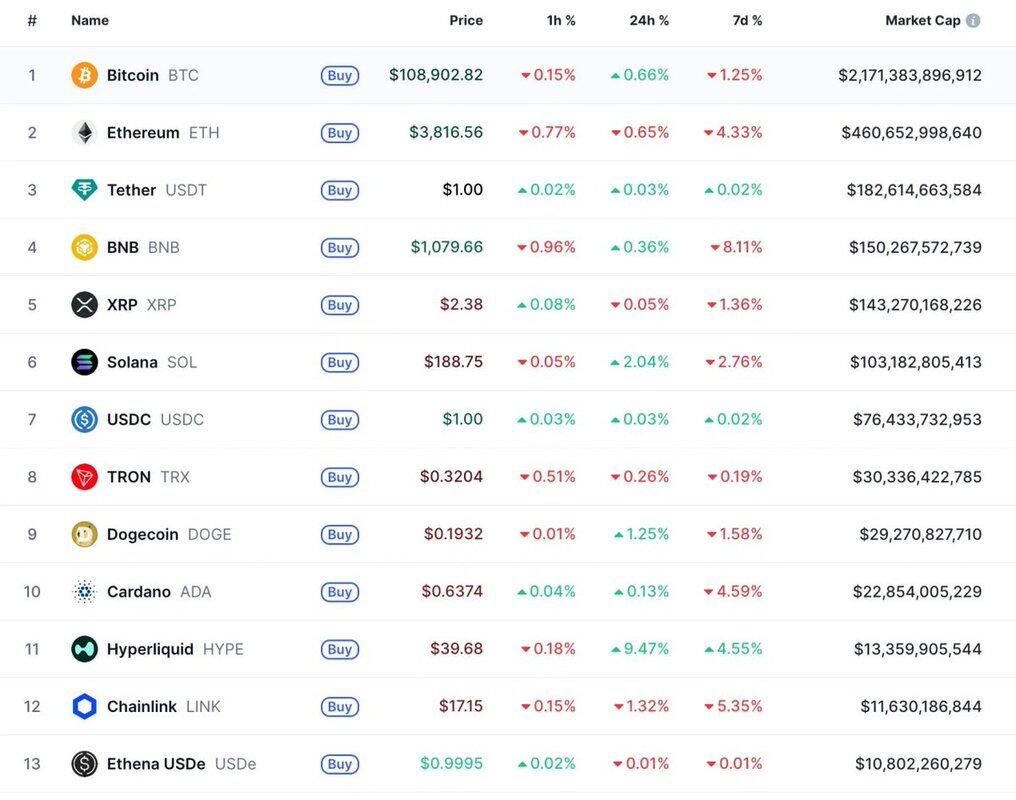Click the Bitcoin logo icon

coord(84,75)
